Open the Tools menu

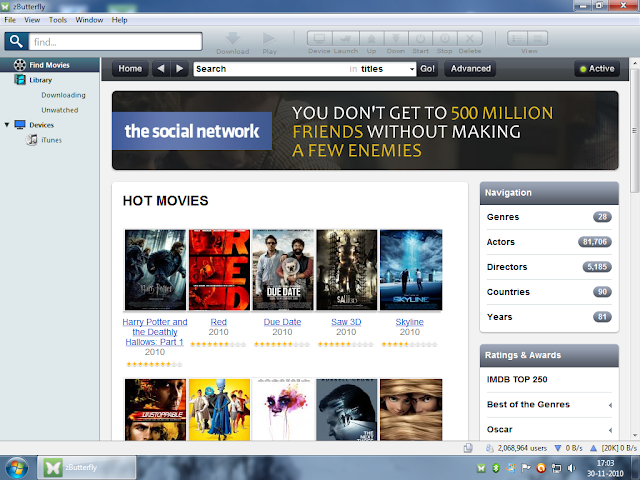point(58,20)
